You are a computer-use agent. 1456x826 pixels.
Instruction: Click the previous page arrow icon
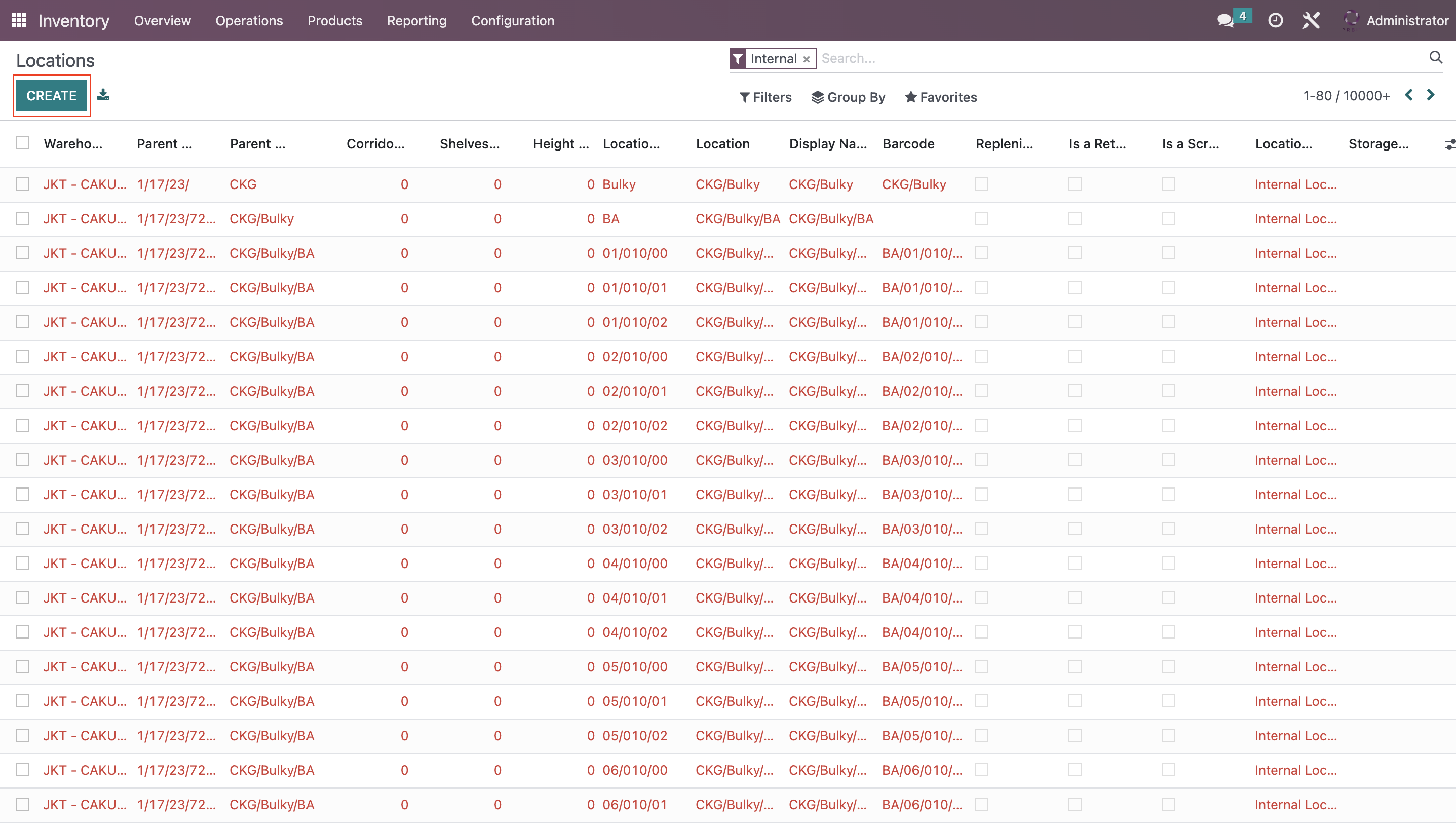pos(1410,96)
